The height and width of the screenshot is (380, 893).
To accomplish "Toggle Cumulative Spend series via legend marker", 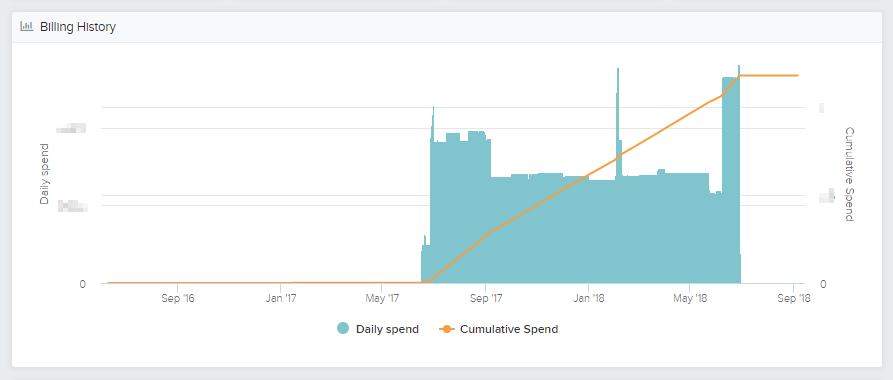I will coord(446,329).
